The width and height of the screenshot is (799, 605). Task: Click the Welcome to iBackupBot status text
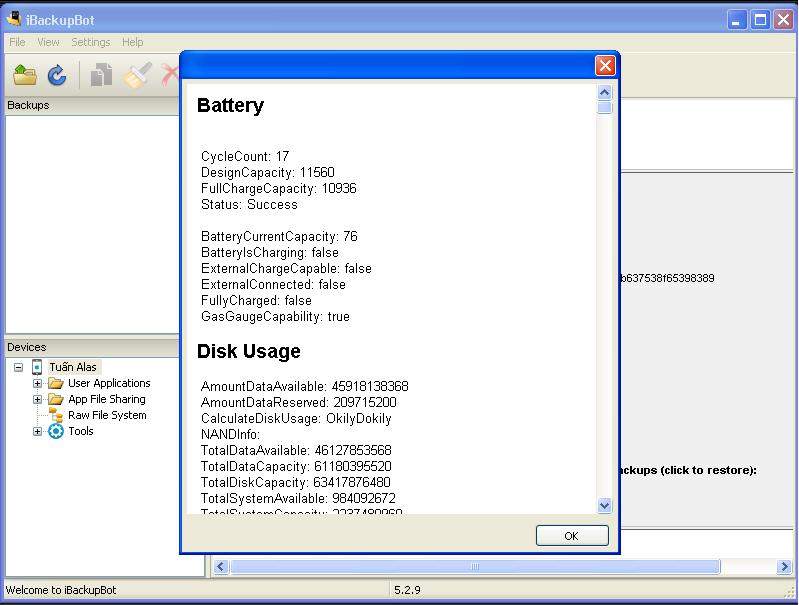61,590
